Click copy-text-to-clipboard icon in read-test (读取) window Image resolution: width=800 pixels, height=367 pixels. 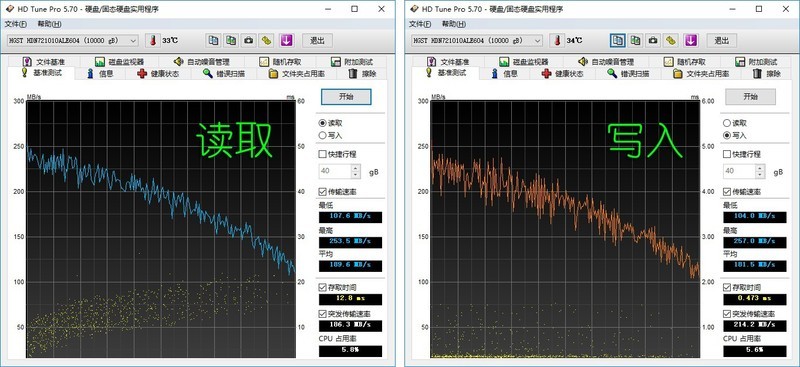(213, 40)
